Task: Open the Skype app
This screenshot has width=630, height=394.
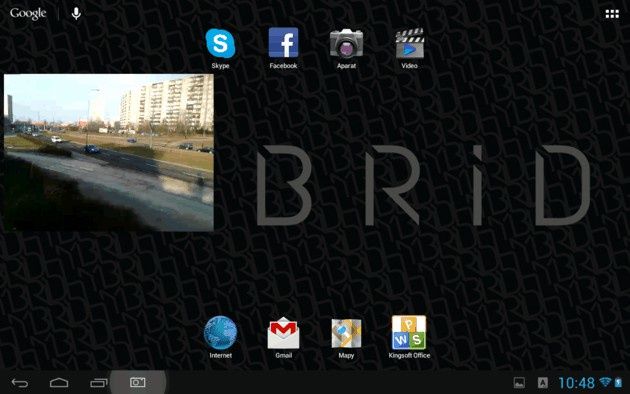Action: pos(220,43)
